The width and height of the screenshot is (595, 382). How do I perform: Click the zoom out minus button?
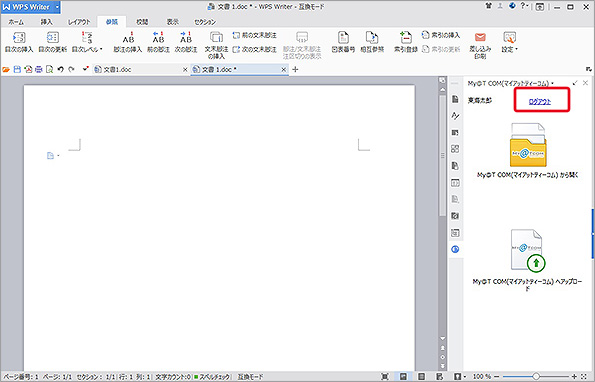(x=496, y=376)
